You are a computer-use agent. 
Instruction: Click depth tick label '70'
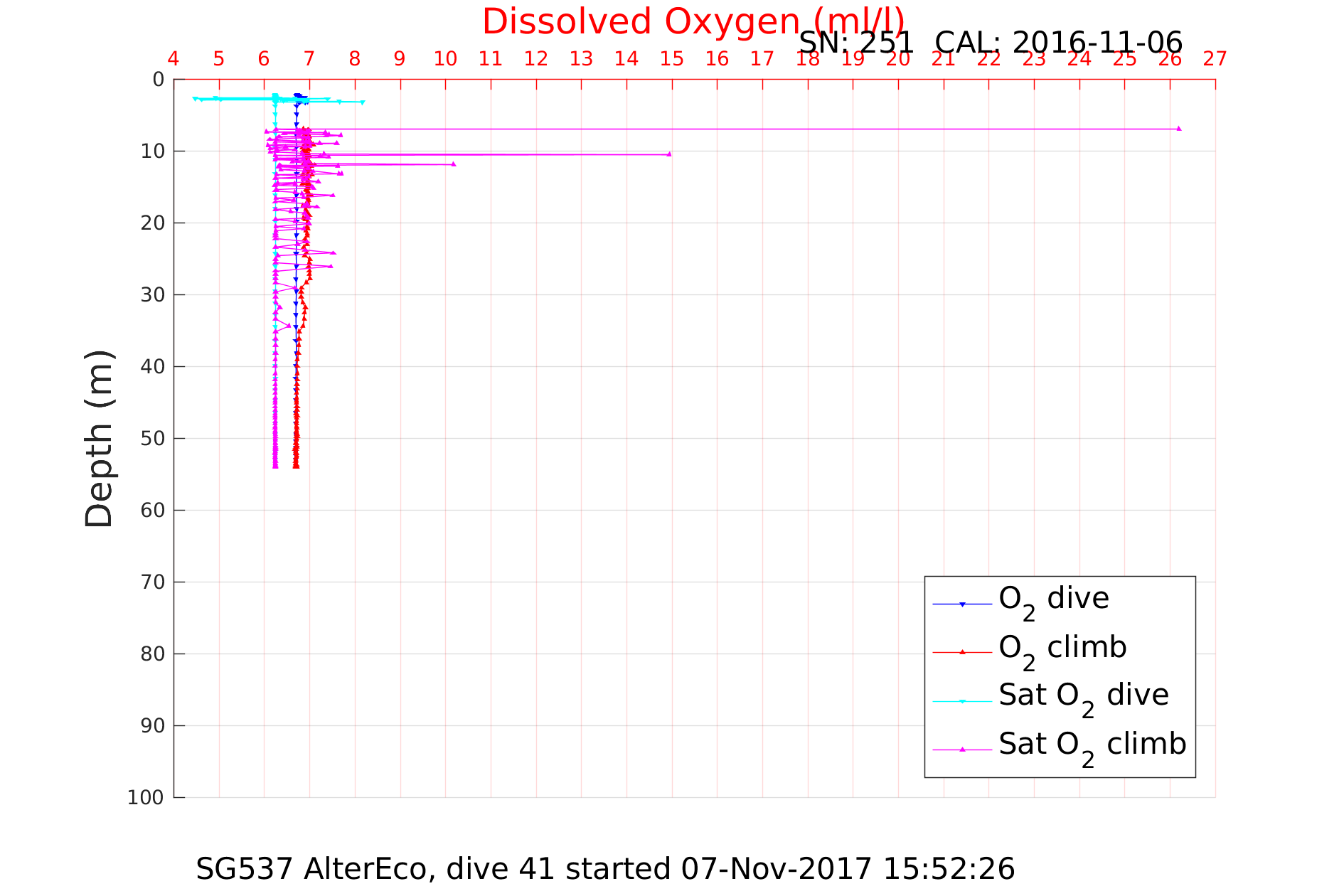152,582
